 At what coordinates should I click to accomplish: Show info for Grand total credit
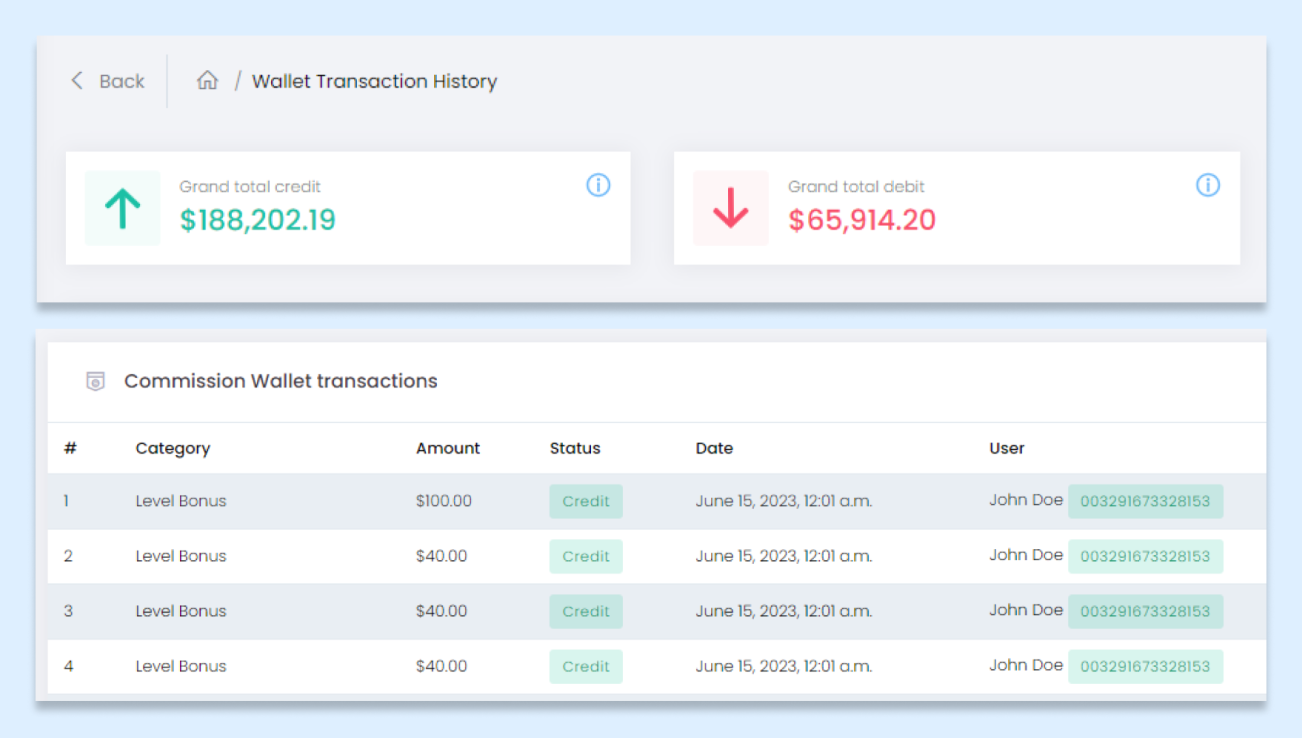tap(598, 185)
